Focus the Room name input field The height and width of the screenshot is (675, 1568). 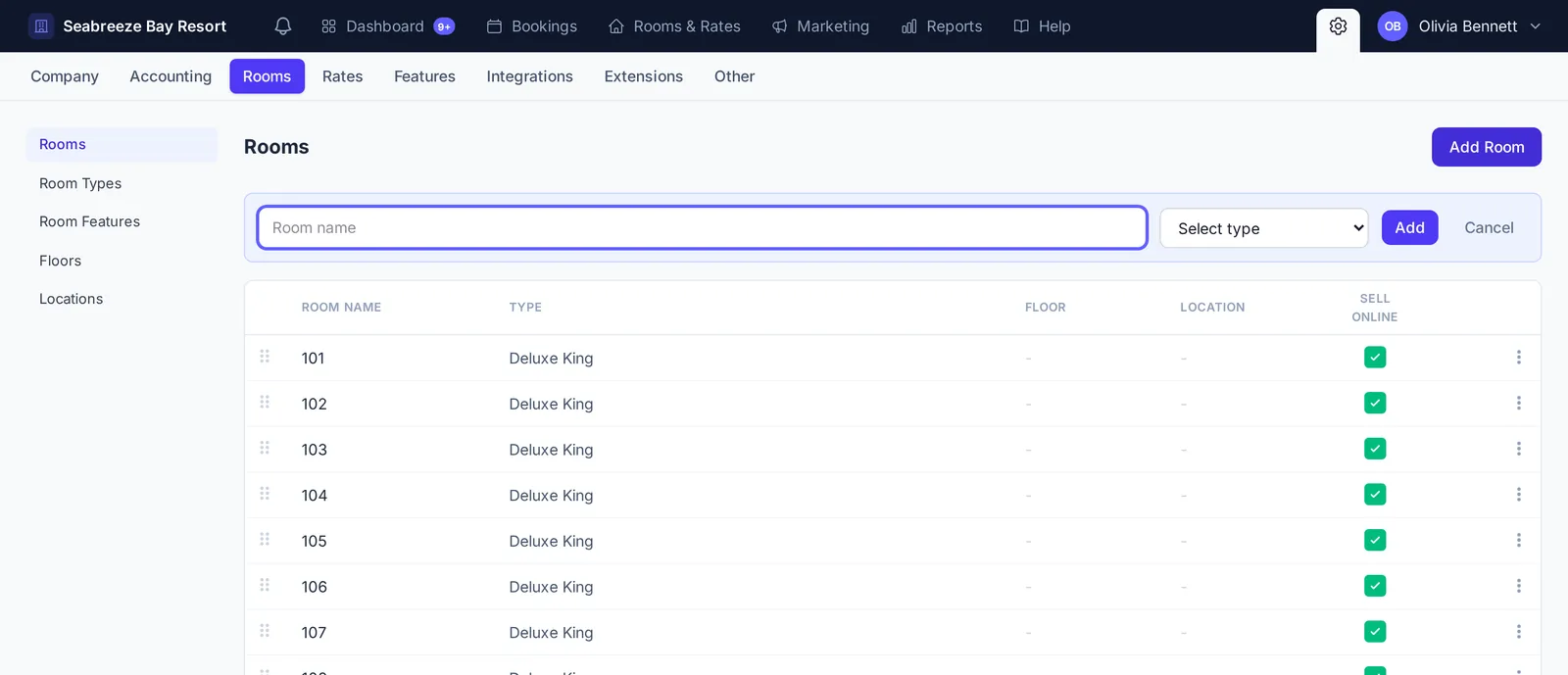[x=703, y=227]
